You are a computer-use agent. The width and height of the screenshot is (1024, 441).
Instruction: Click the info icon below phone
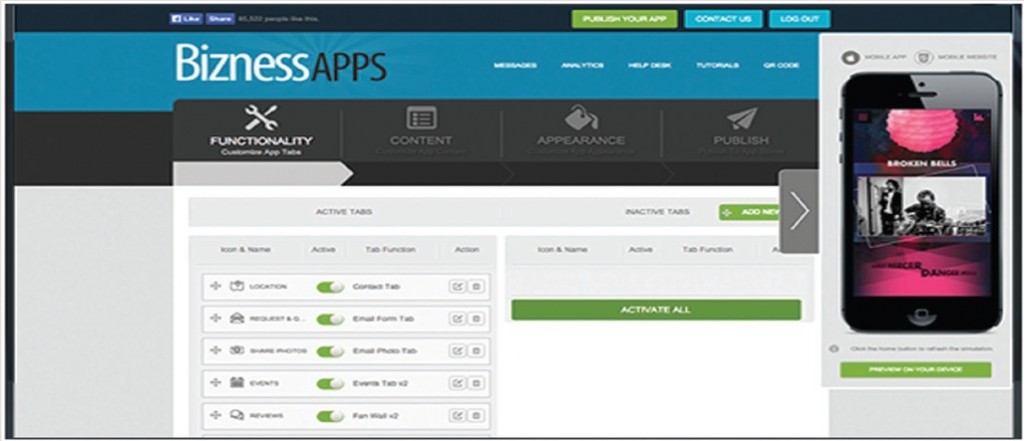pyautogui.click(x=834, y=349)
